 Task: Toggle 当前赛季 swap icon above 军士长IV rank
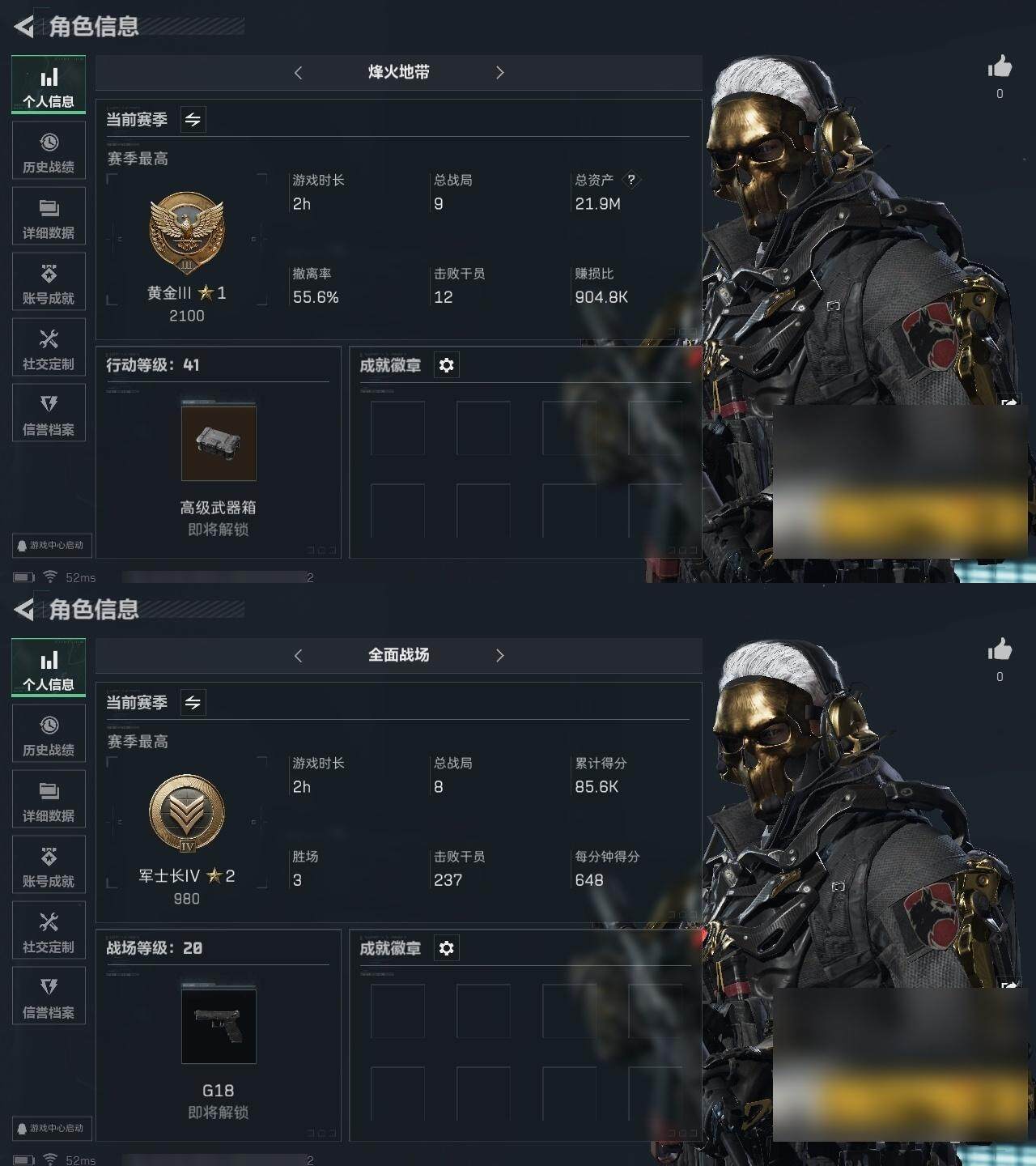point(193,703)
